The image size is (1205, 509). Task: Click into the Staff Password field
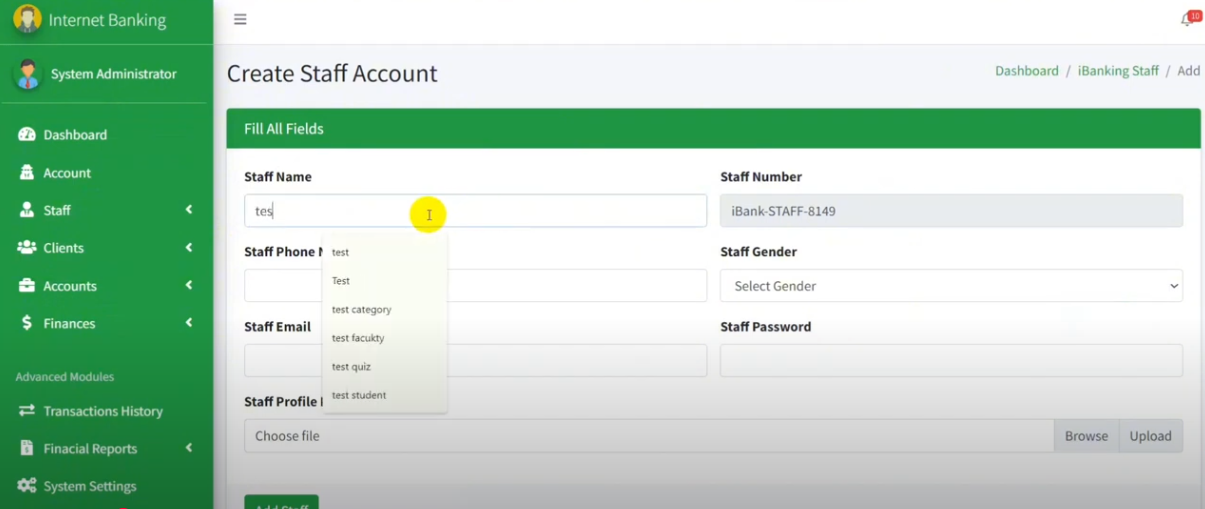pyautogui.click(x=950, y=361)
